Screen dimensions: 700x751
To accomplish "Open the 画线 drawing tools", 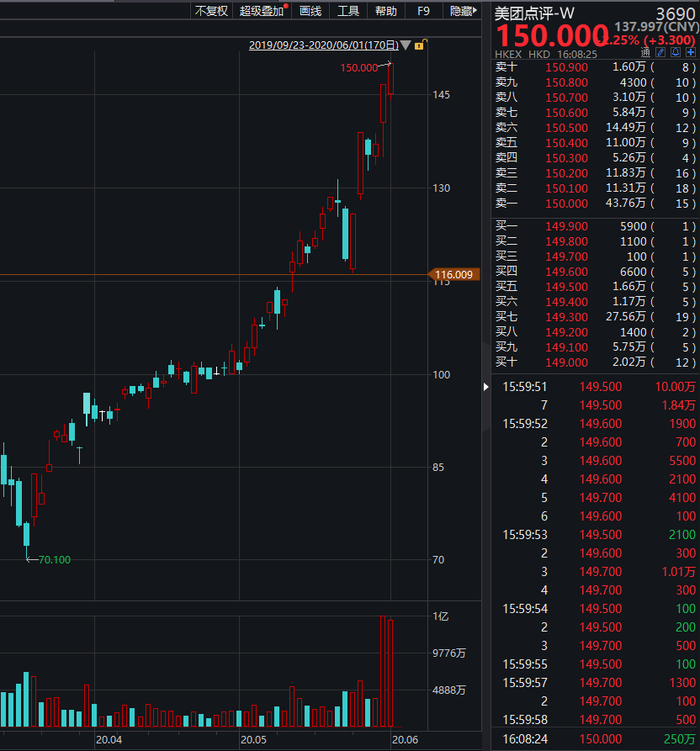I will click(310, 11).
